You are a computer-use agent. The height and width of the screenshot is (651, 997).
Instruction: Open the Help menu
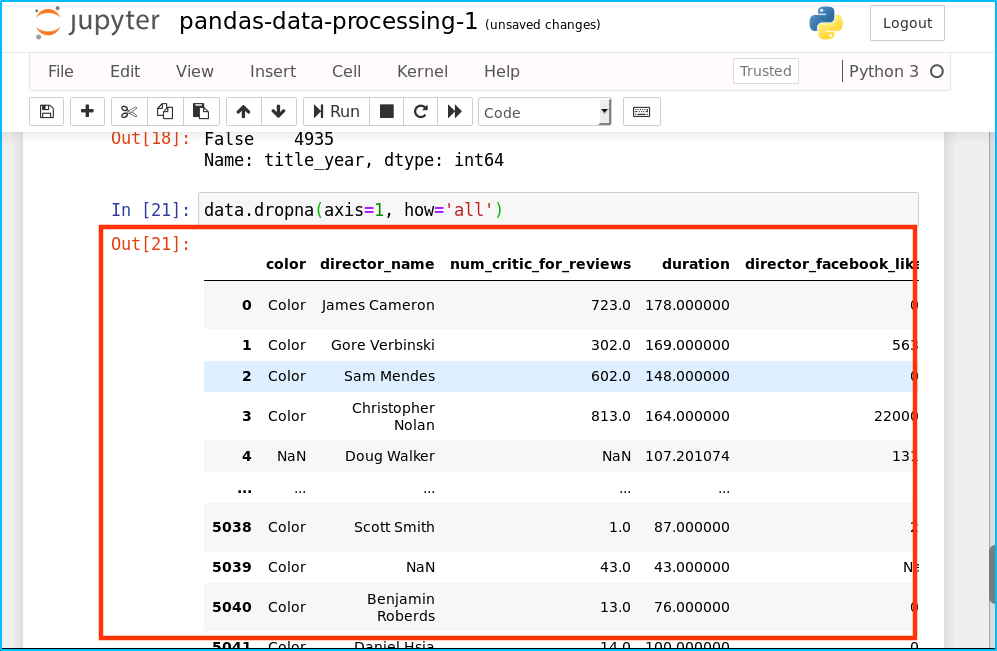[x=502, y=71]
